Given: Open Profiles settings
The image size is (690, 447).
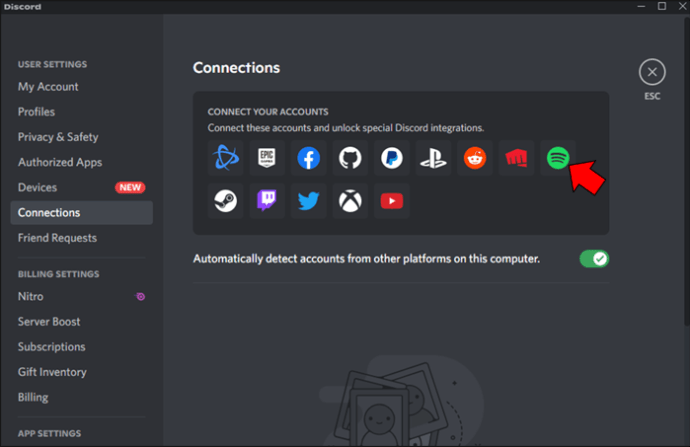Looking at the screenshot, I should pos(82,112).
